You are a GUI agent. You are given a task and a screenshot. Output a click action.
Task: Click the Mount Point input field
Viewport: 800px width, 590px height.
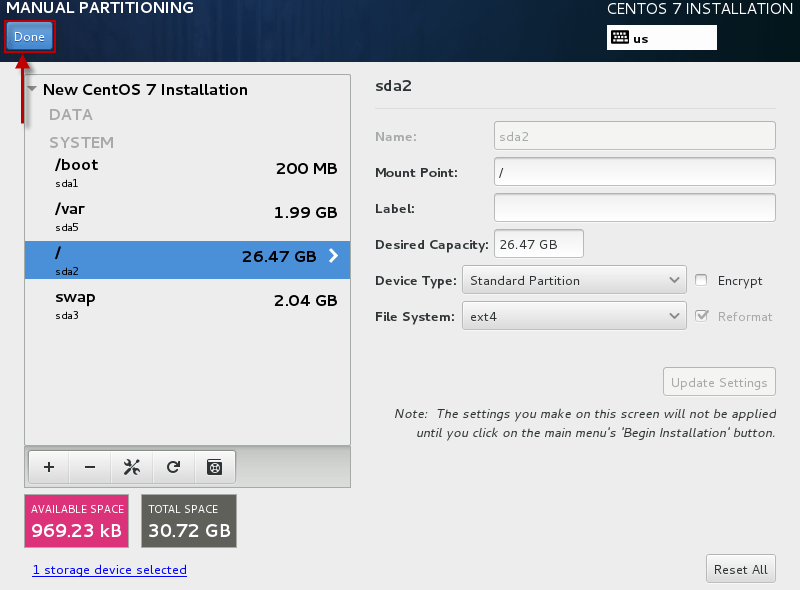click(x=634, y=172)
